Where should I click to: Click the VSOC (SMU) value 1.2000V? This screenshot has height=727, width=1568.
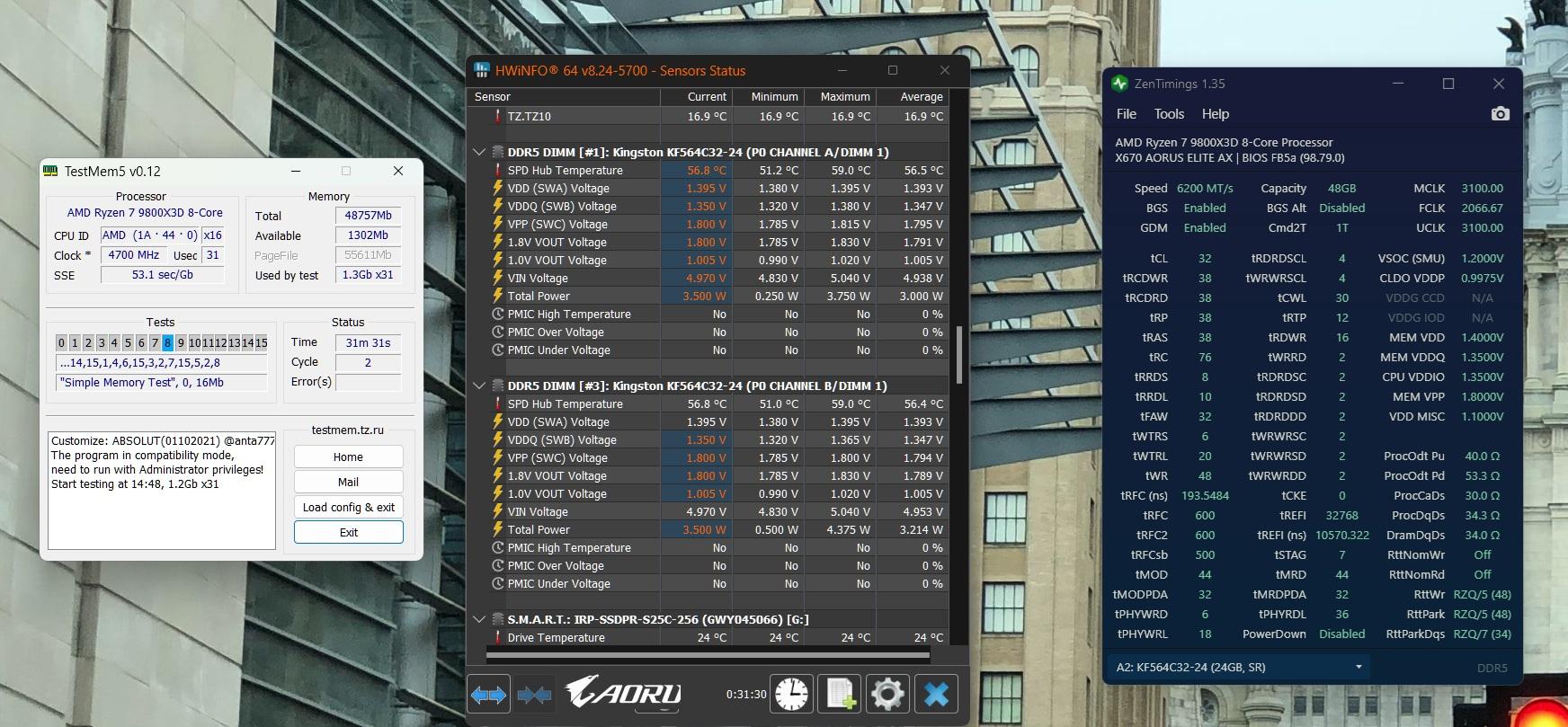pos(1482,258)
